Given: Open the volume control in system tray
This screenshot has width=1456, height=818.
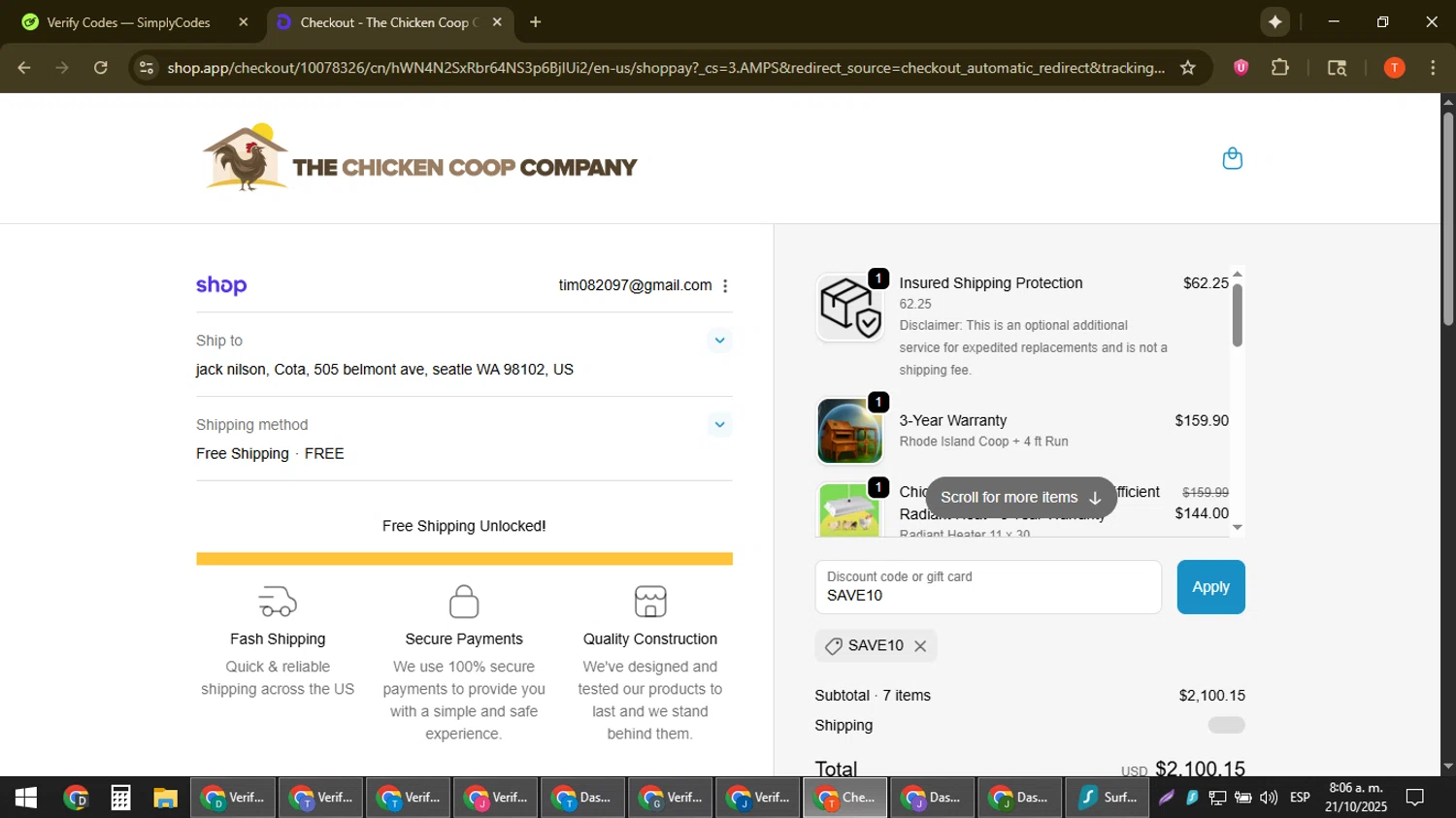Looking at the screenshot, I should [1269, 798].
